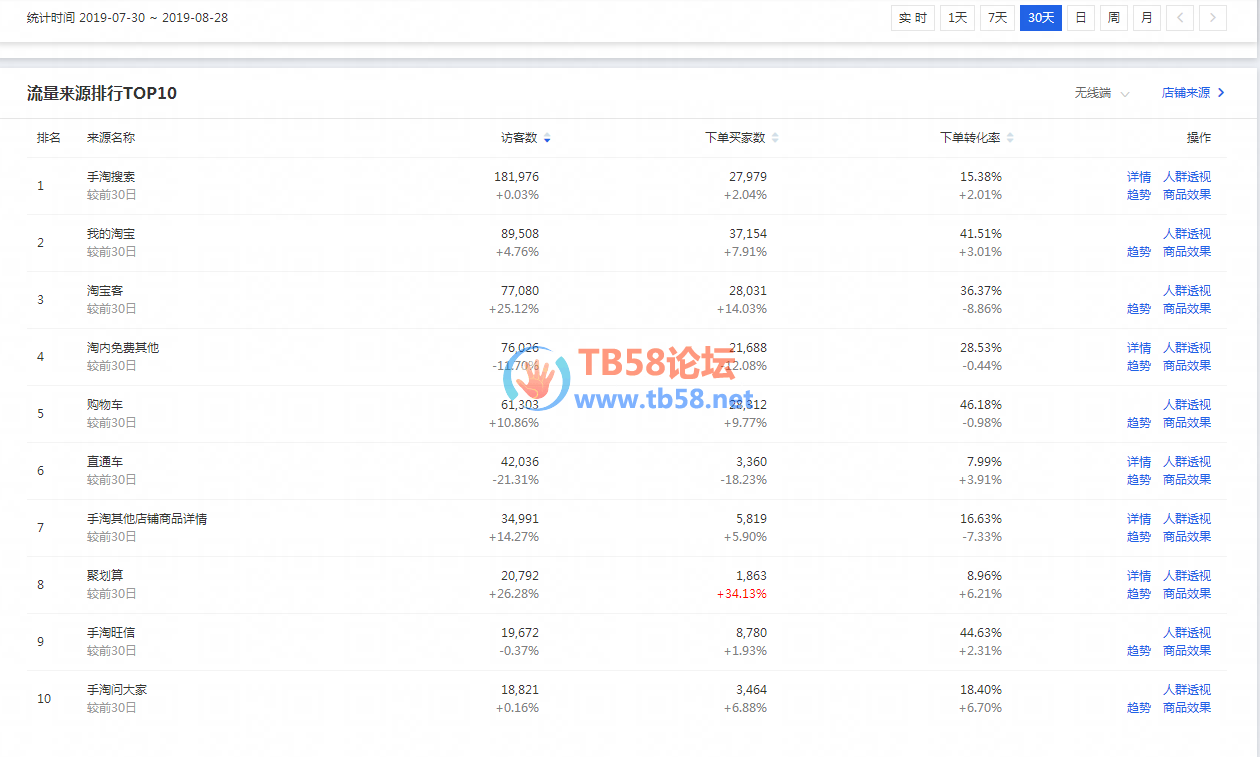
Task: Open 商品效果 for 购物车
Action: [x=1187, y=423]
